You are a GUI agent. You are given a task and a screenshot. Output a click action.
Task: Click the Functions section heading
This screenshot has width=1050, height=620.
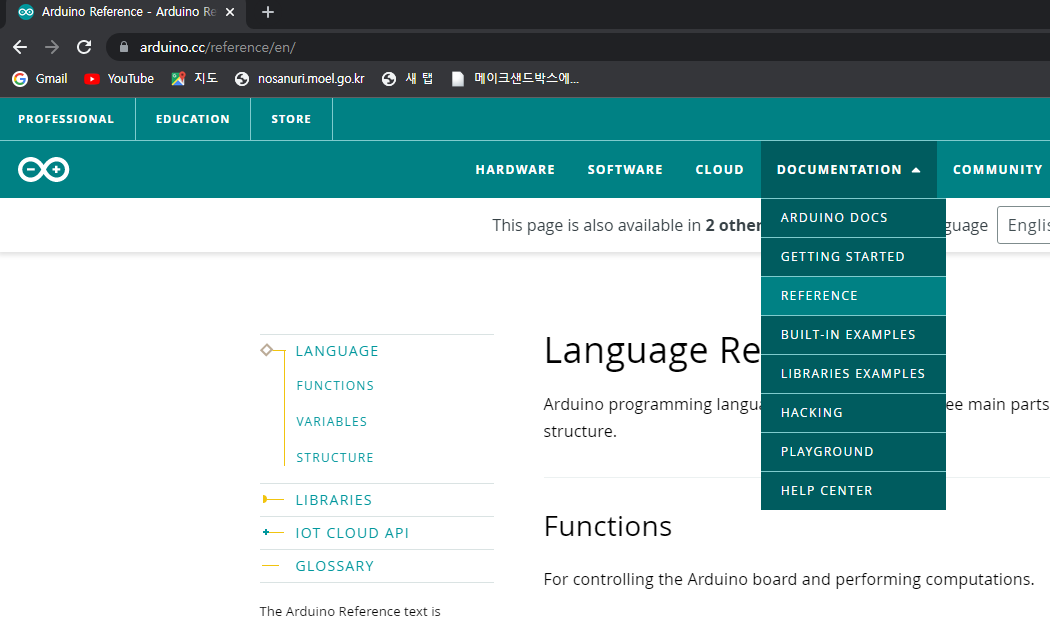pyautogui.click(x=607, y=526)
